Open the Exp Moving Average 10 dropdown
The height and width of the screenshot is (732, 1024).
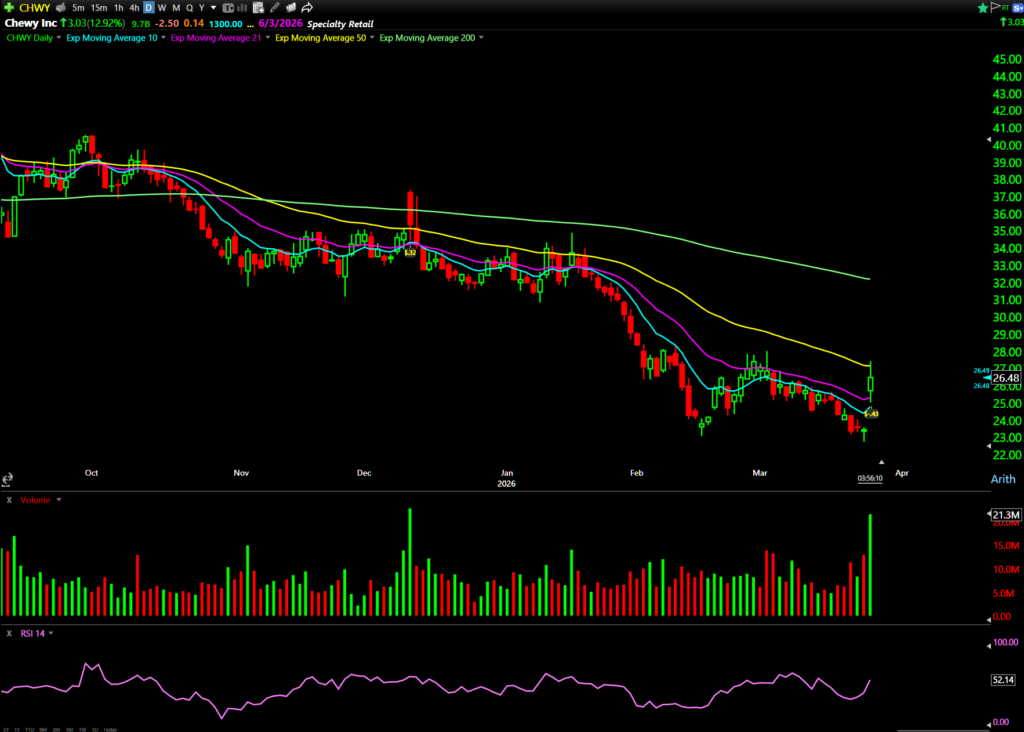pos(162,38)
